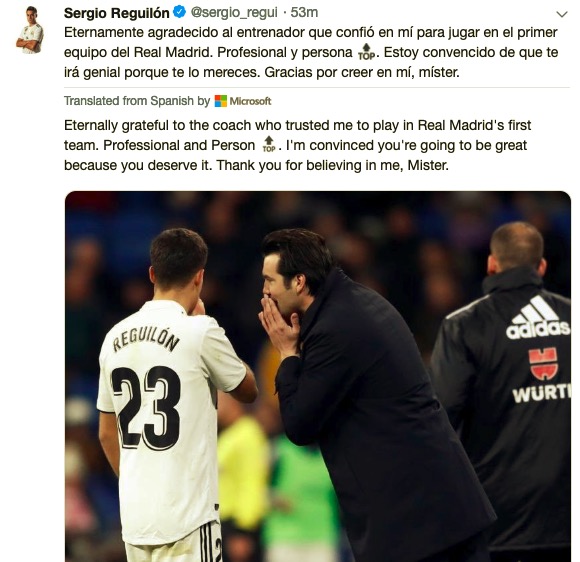
Task: Click the number 23 on the shirt
Action: pos(146,407)
